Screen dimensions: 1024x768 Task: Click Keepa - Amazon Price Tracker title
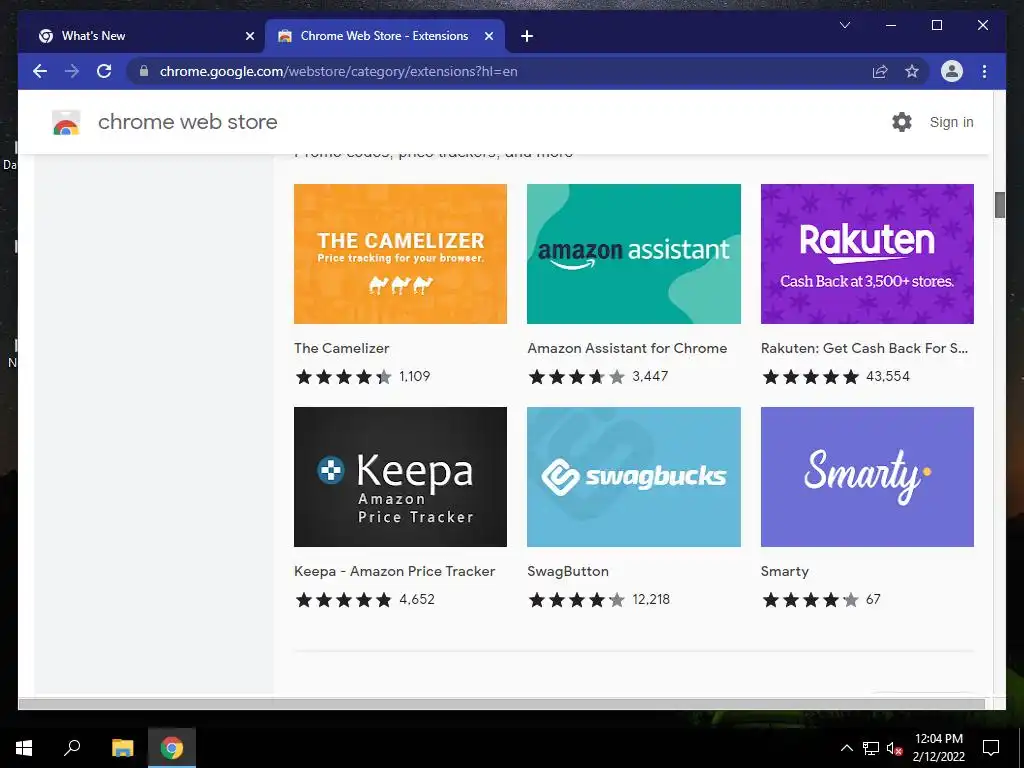[394, 571]
